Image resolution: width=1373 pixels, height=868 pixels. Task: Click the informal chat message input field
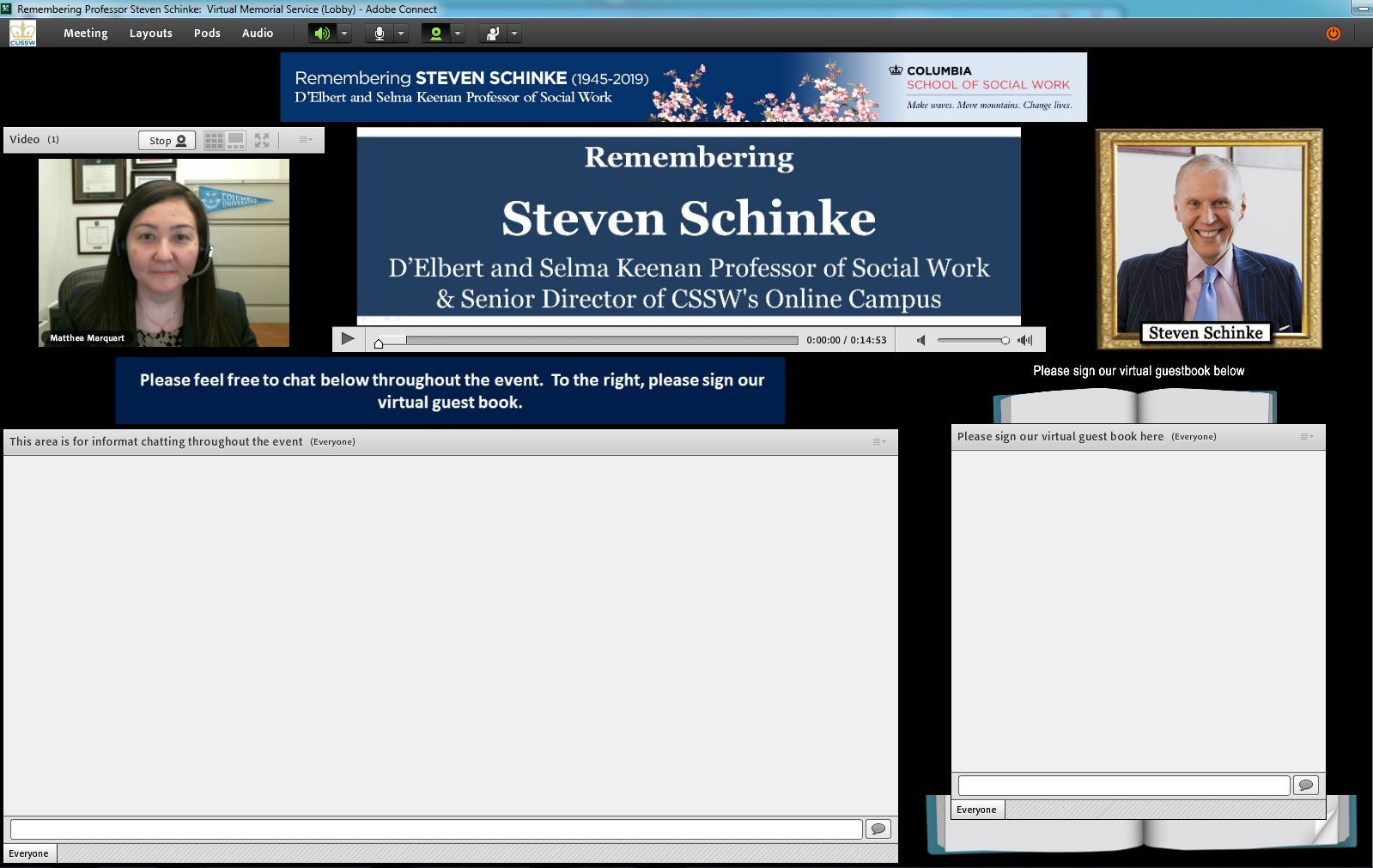coord(436,829)
